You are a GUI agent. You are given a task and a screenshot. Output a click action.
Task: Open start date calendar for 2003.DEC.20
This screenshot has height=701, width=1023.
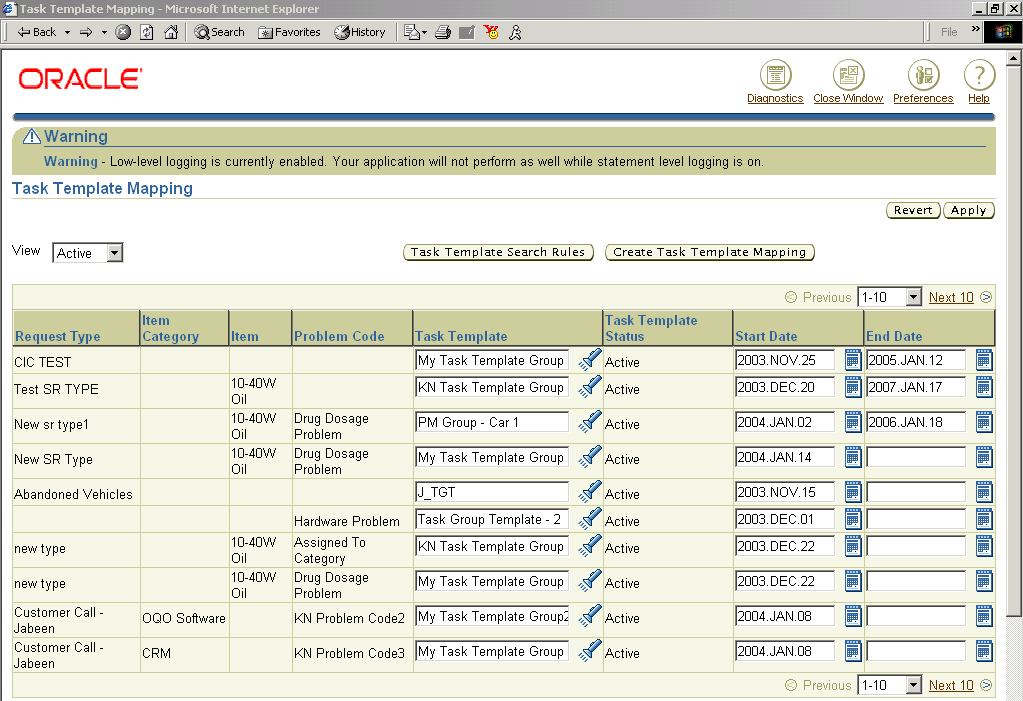pyautogui.click(x=853, y=387)
